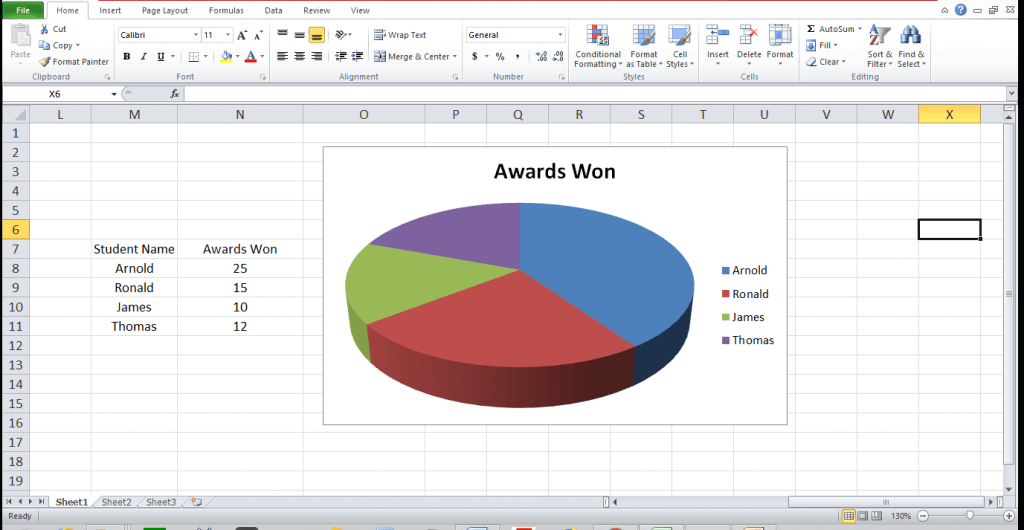
Task: Select the Awards Won chart title
Action: pos(554,171)
